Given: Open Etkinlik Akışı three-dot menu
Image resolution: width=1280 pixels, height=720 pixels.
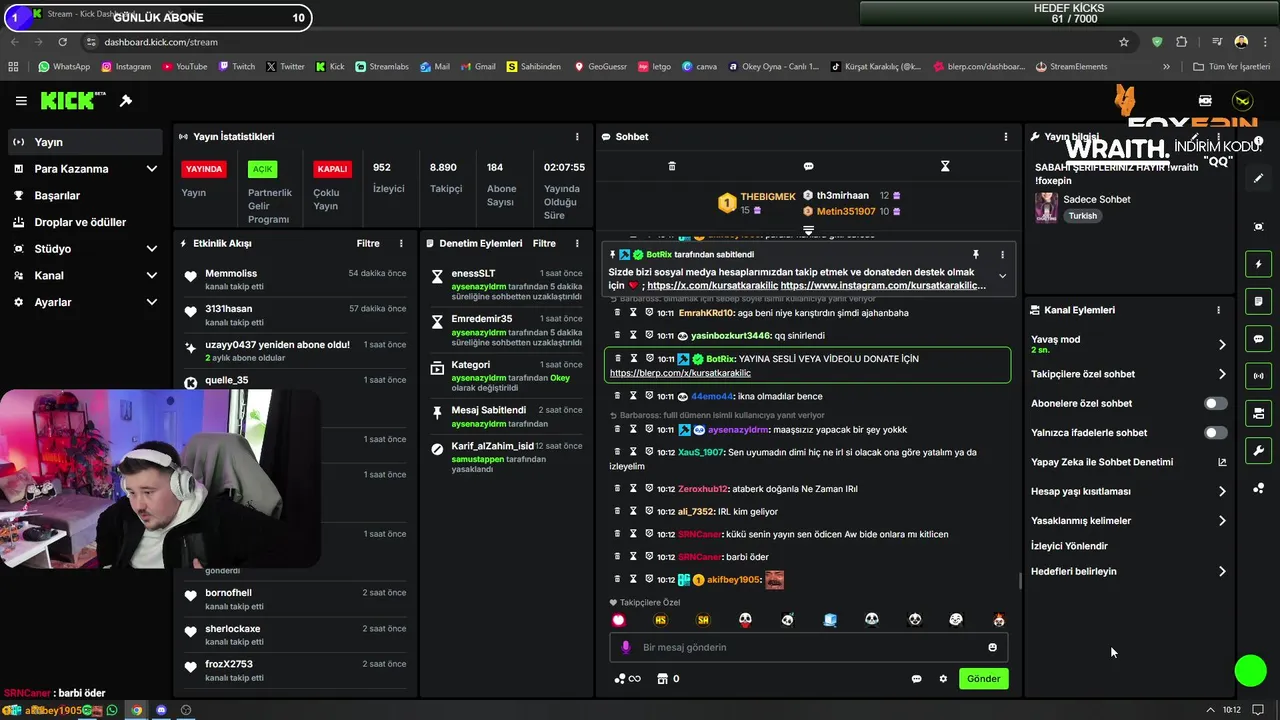Looking at the screenshot, I should pyautogui.click(x=401, y=244).
